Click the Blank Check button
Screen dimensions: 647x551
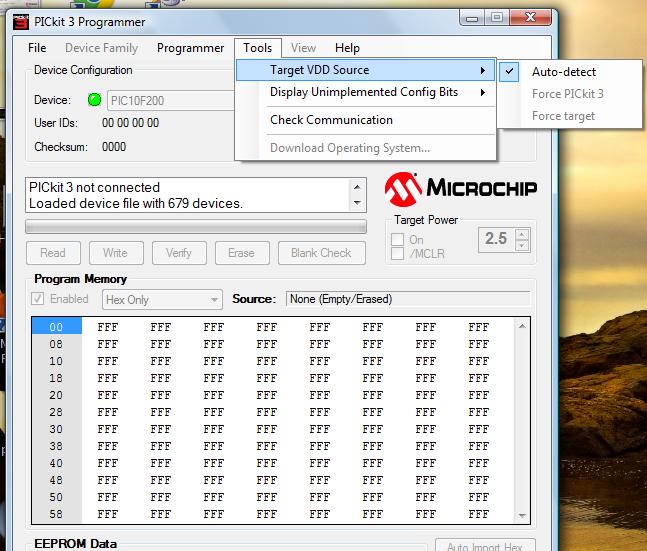(x=321, y=253)
